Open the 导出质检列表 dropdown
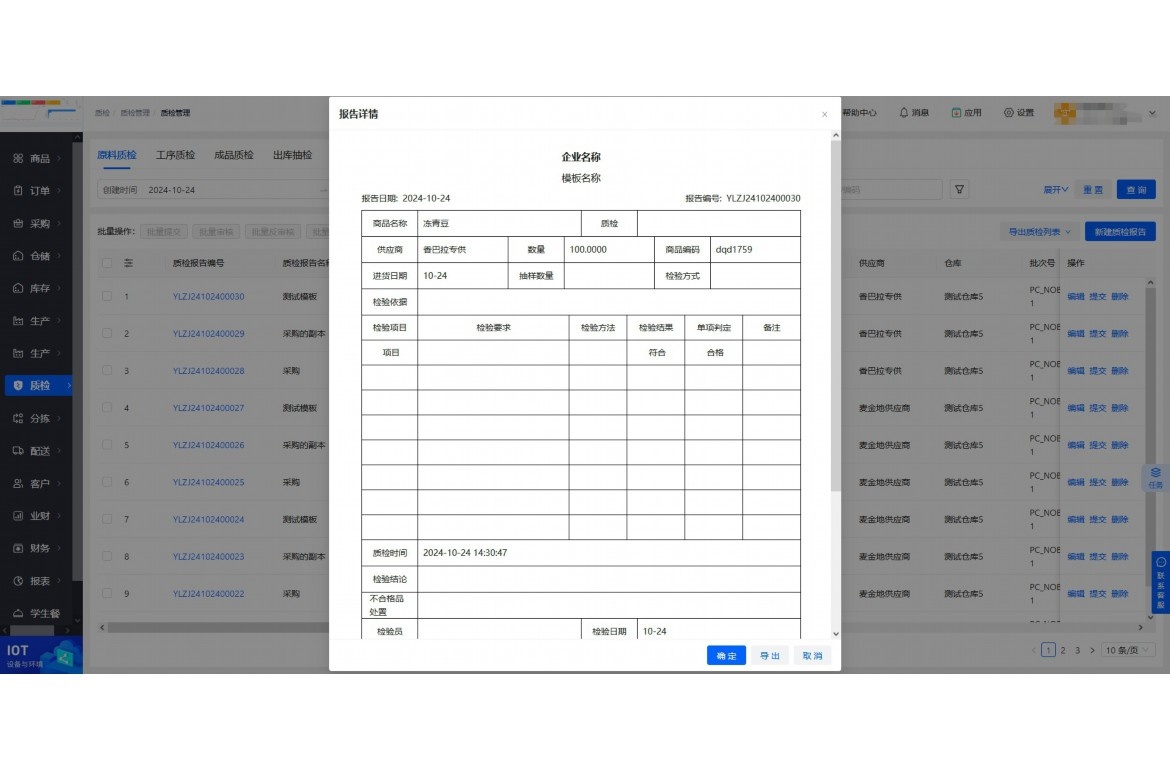The width and height of the screenshot is (1170, 770). click(1039, 232)
